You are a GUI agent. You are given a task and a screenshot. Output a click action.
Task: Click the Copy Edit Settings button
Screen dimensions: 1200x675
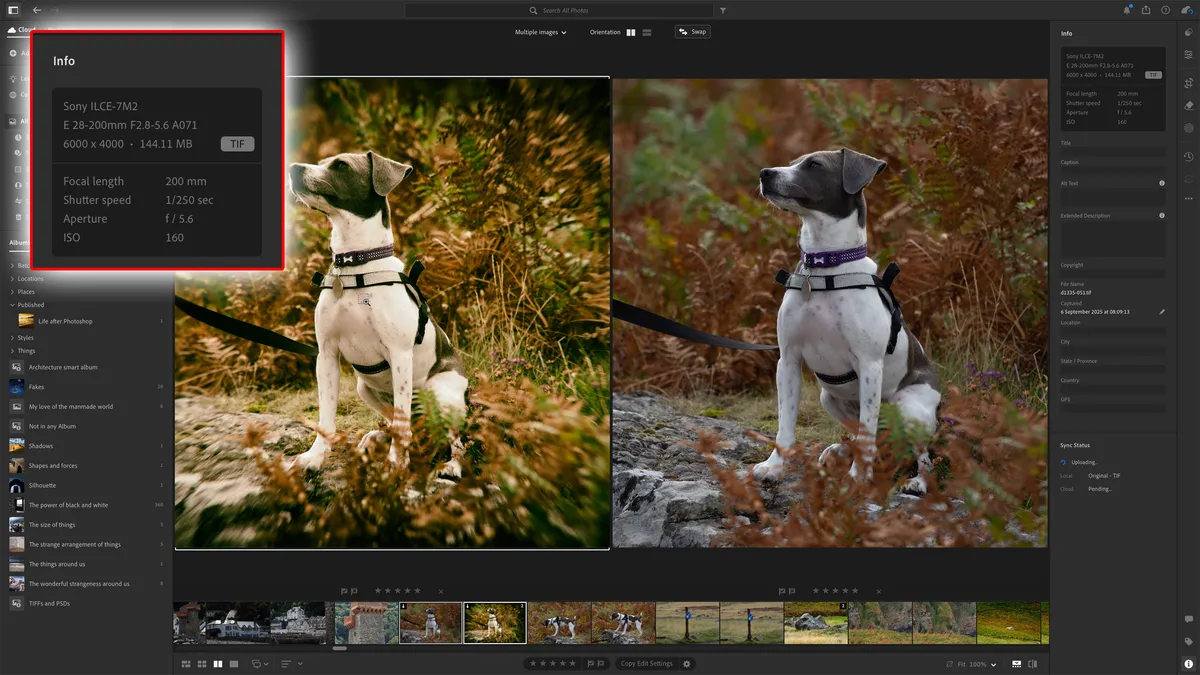(x=647, y=663)
